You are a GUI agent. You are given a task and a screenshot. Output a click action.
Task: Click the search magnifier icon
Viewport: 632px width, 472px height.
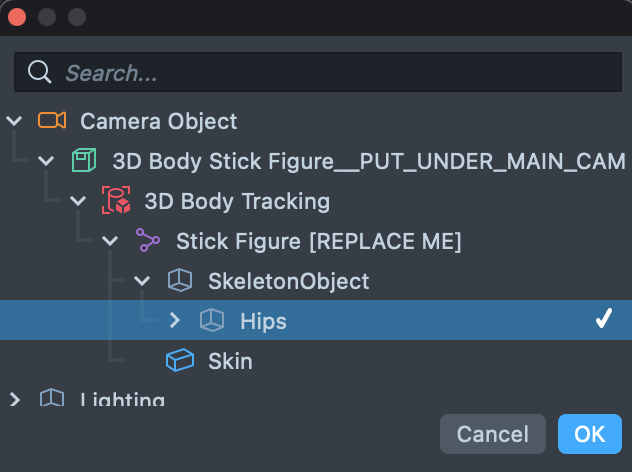40,72
